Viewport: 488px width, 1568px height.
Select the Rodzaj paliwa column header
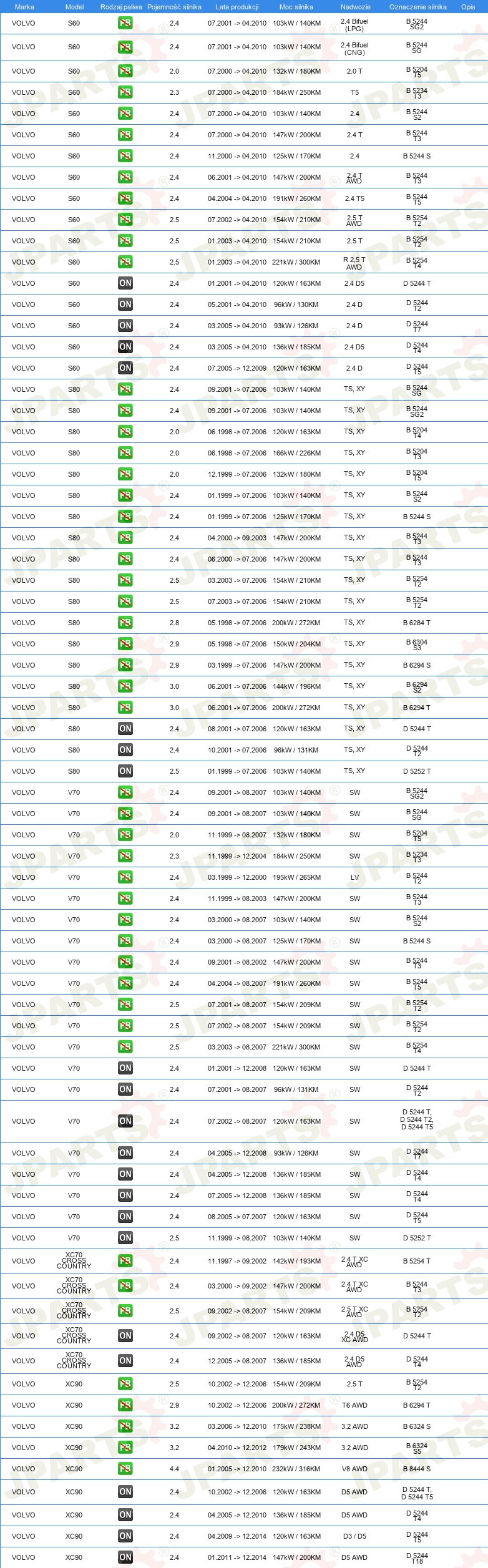121,7
